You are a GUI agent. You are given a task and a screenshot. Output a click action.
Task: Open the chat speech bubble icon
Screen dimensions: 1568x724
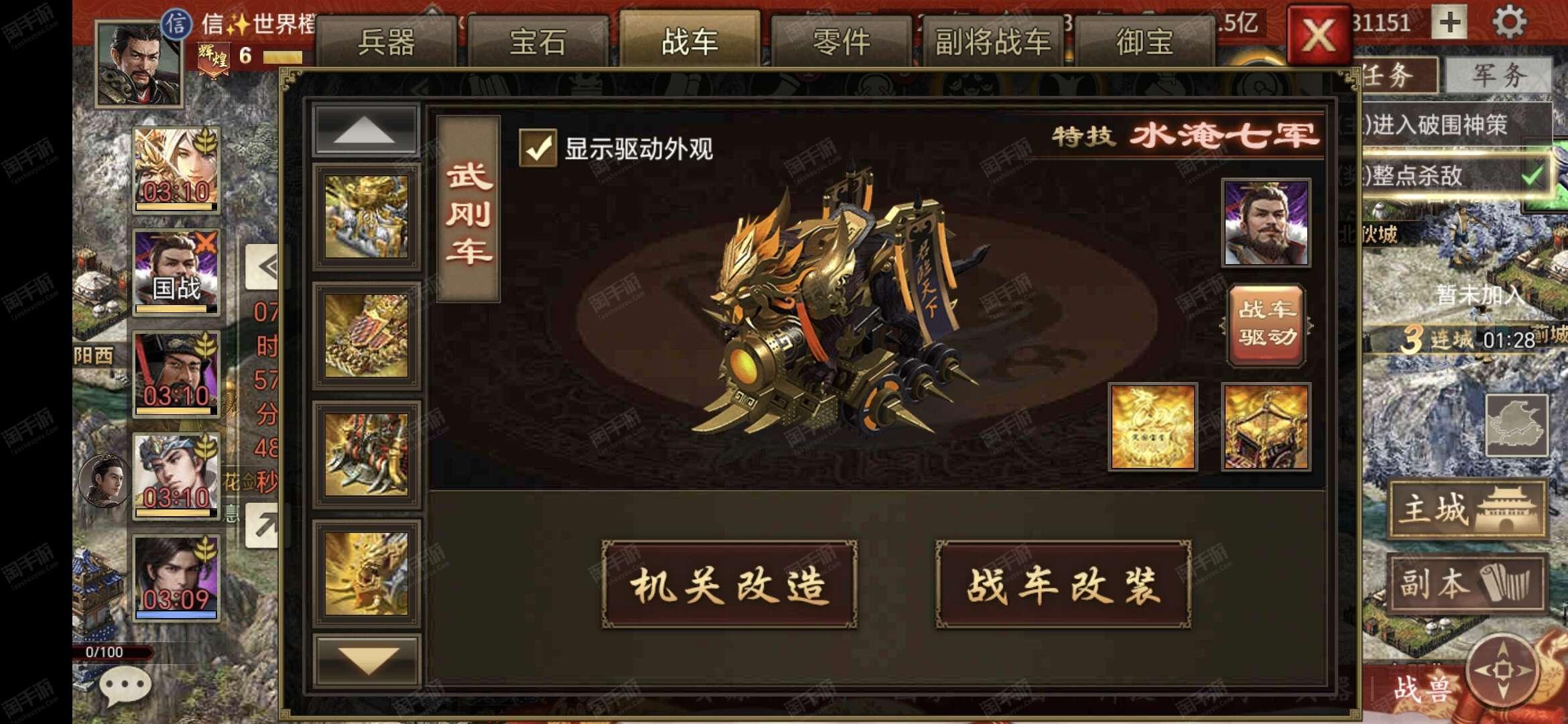[x=125, y=686]
